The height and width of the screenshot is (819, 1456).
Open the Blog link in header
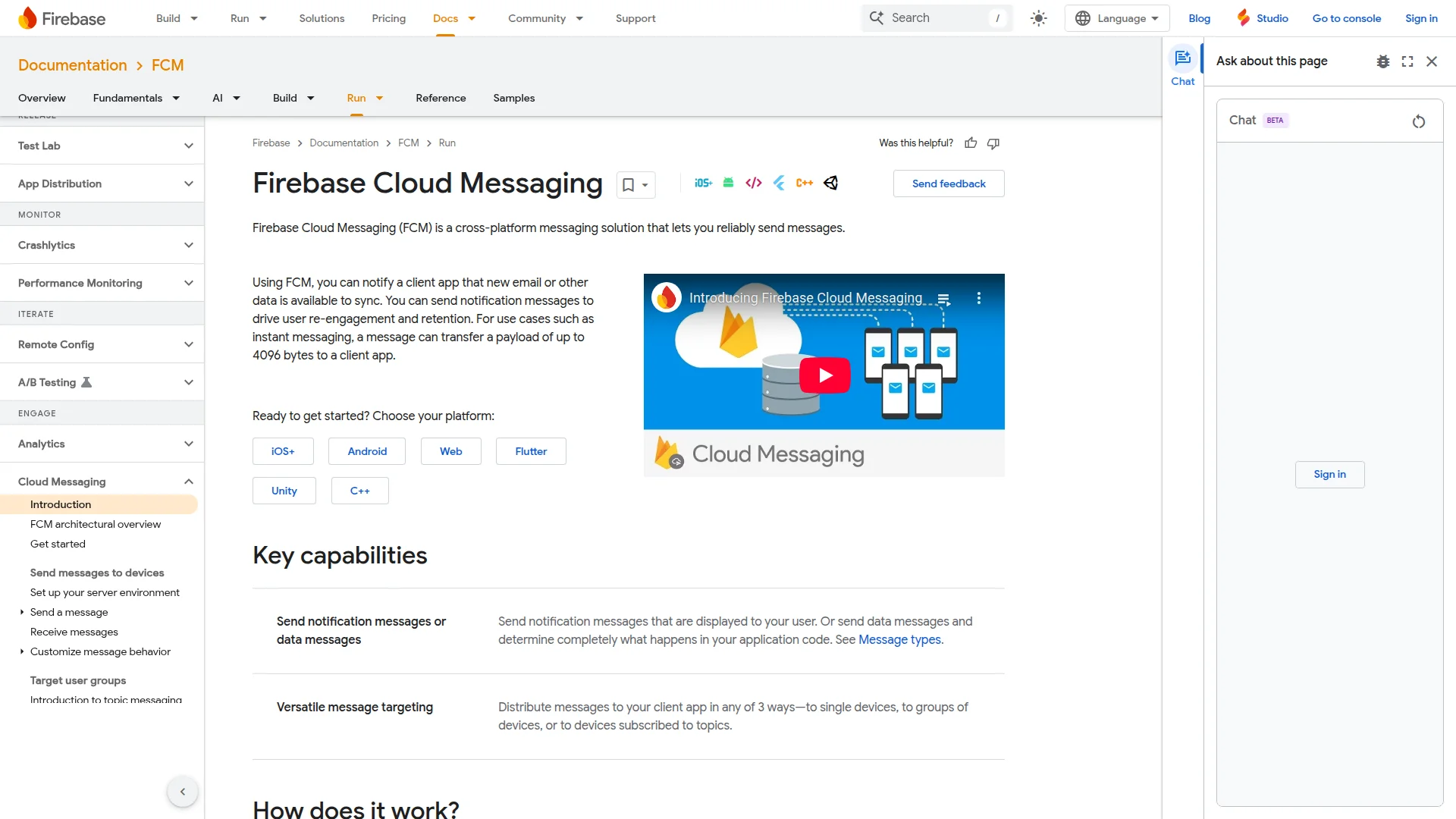point(1199,18)
